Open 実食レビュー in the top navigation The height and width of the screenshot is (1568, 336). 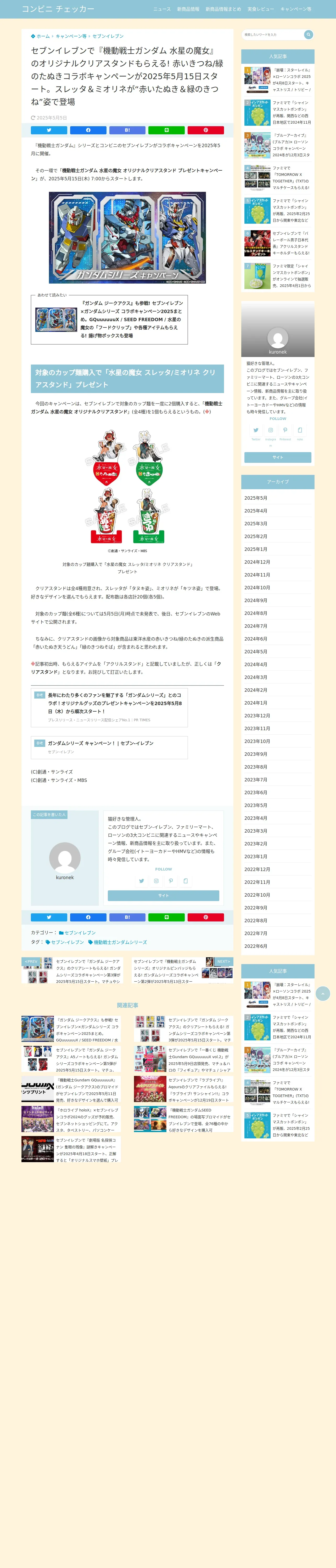tap(261, 9)
